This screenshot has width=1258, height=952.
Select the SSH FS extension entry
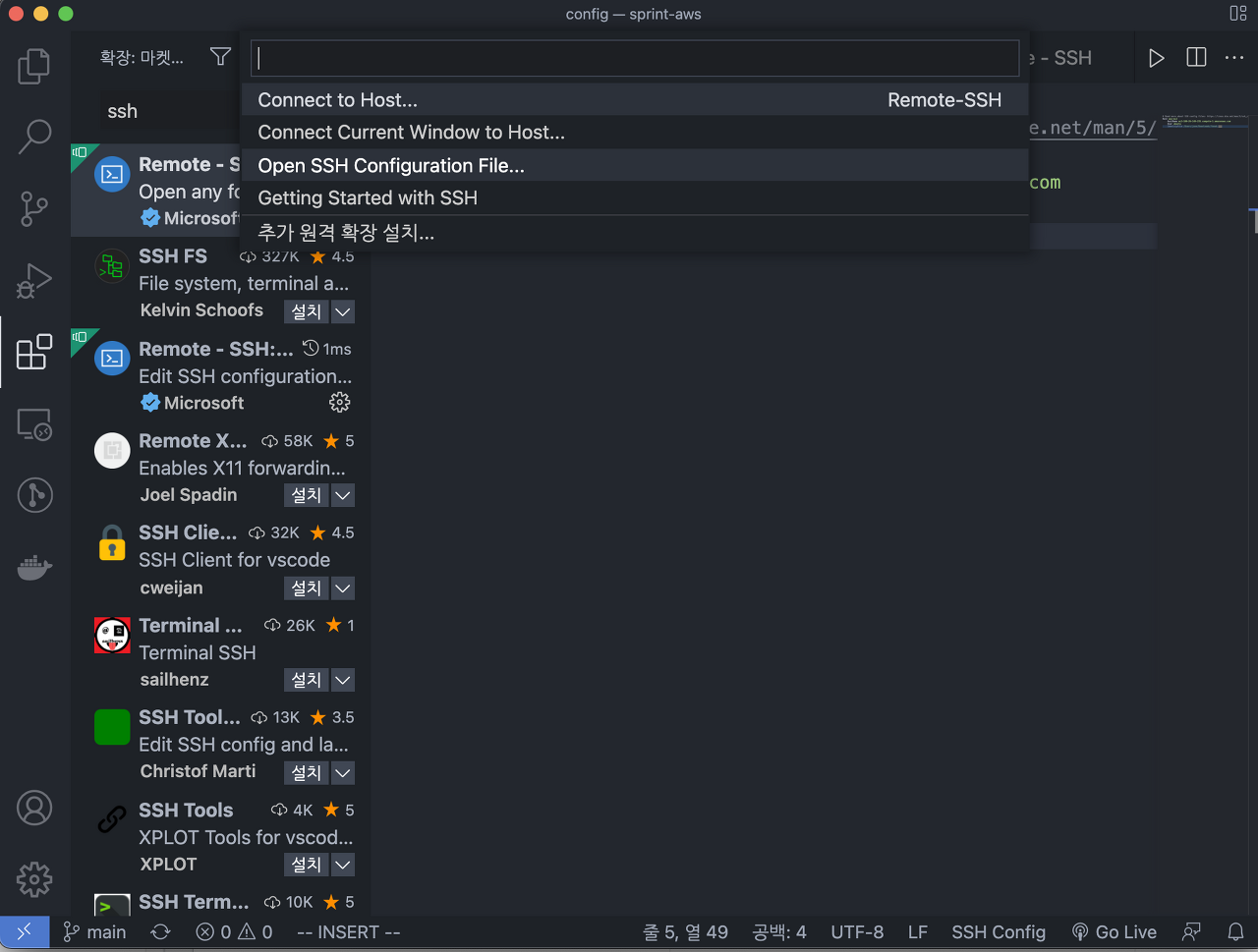pos(221,283)
